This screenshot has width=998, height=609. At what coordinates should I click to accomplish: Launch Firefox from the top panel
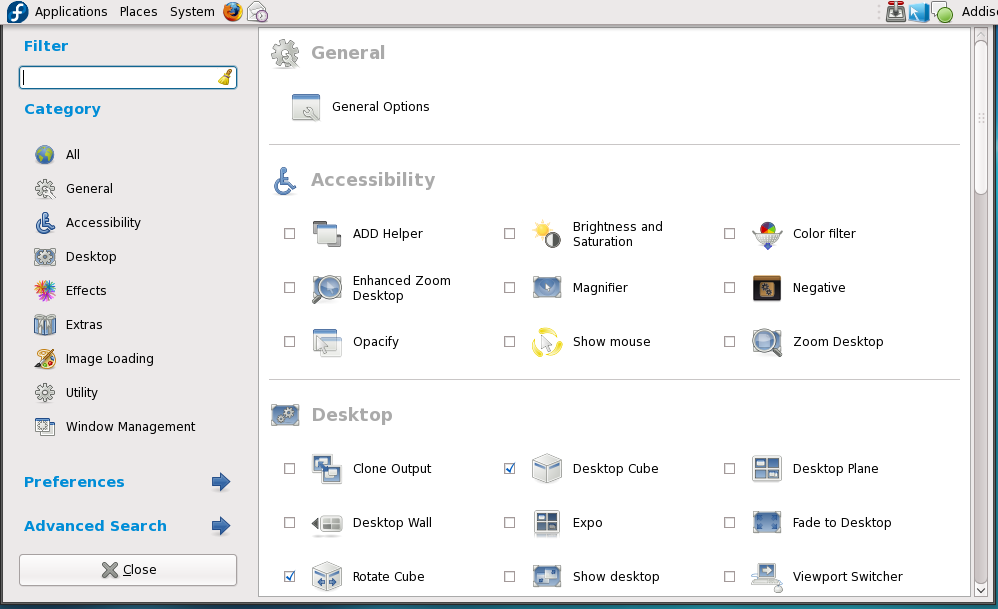(233, 12)
